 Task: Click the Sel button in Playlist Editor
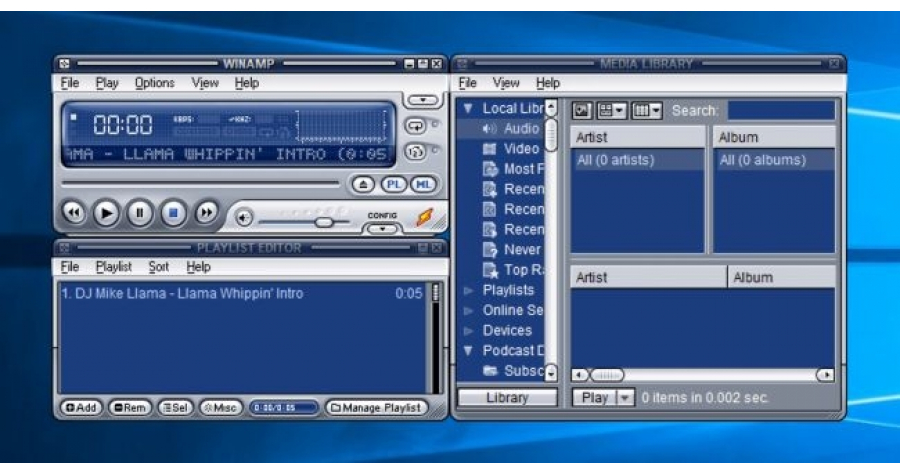tap(175, 407)
